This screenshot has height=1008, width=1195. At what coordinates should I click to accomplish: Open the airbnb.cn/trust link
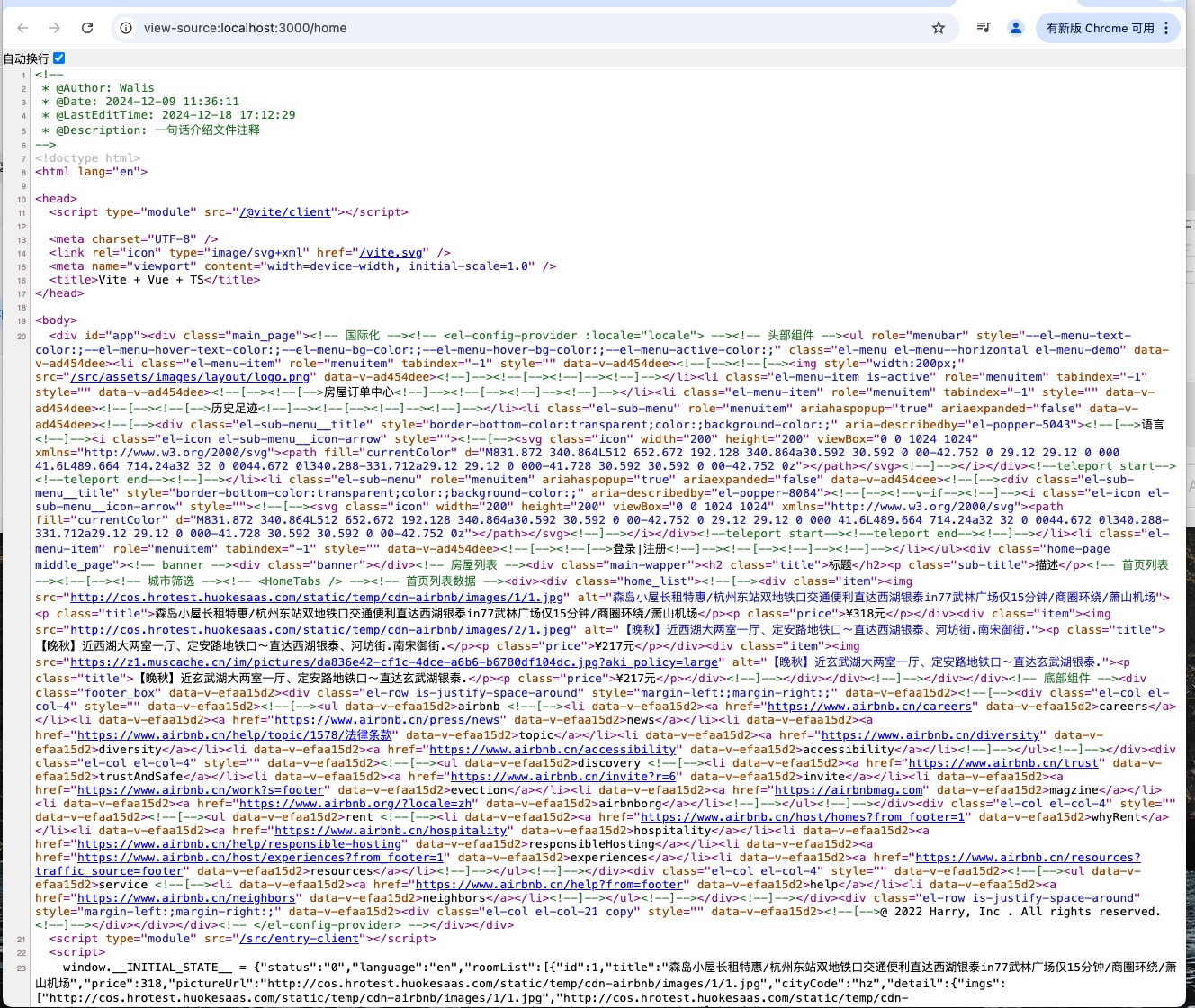[1003, 763]
